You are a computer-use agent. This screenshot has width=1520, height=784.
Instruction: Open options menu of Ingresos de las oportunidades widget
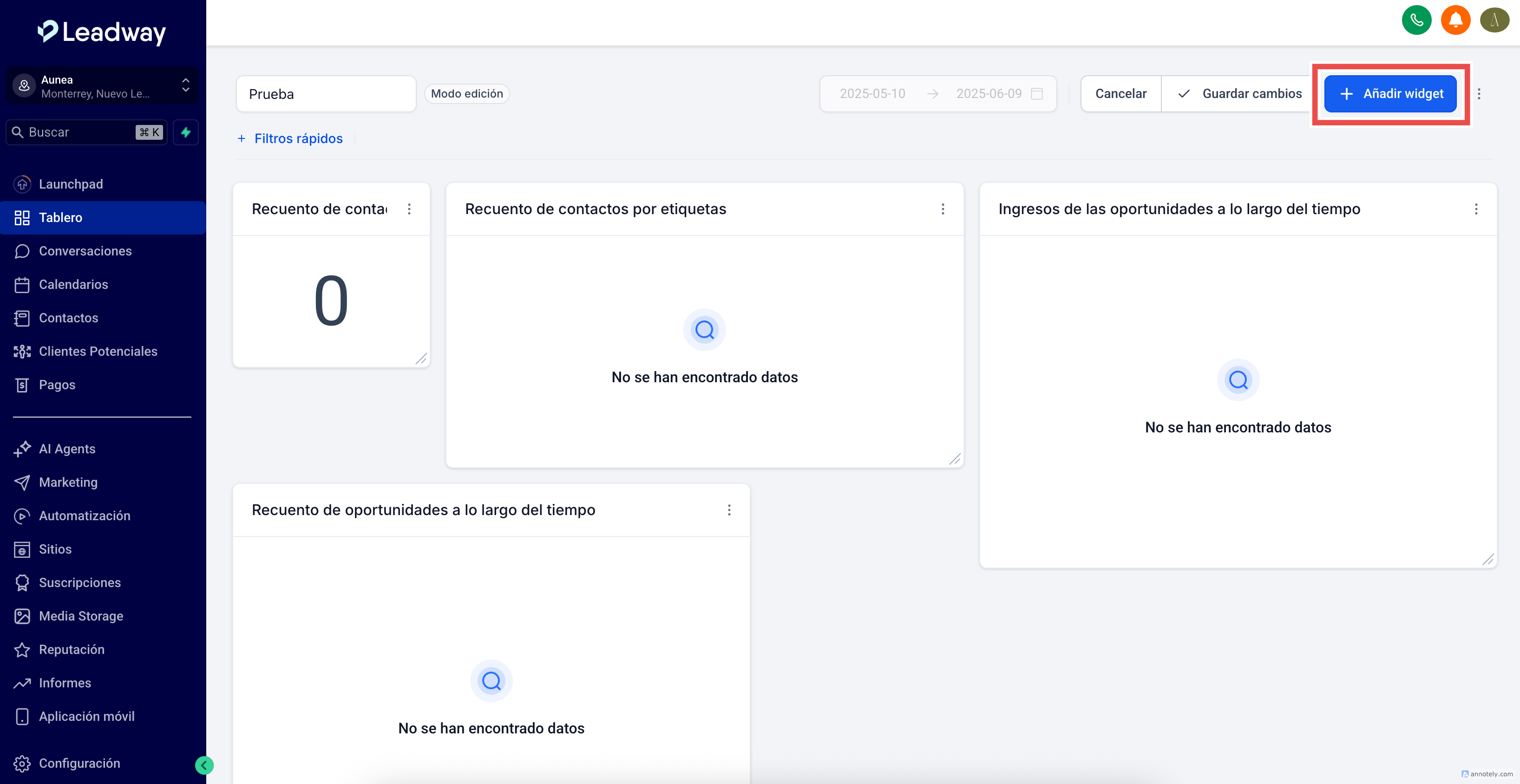coord(1476,209)
